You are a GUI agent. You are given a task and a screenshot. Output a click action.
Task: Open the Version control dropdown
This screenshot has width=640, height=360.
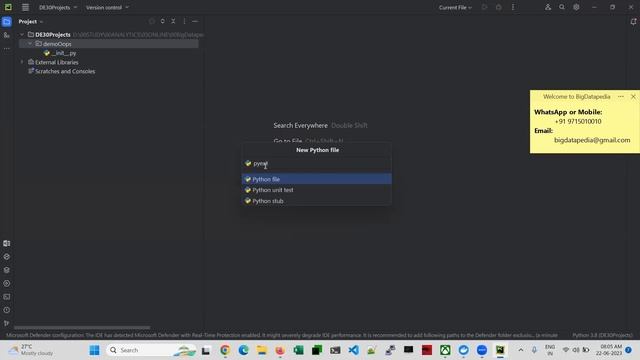(x=107, y=7)
